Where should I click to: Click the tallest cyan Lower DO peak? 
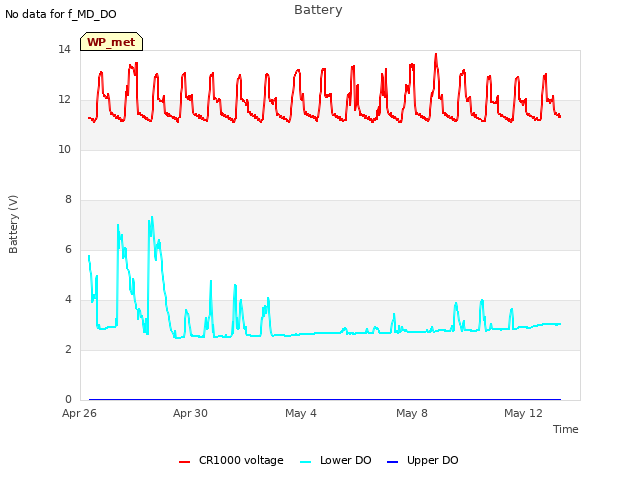point(152,218)
